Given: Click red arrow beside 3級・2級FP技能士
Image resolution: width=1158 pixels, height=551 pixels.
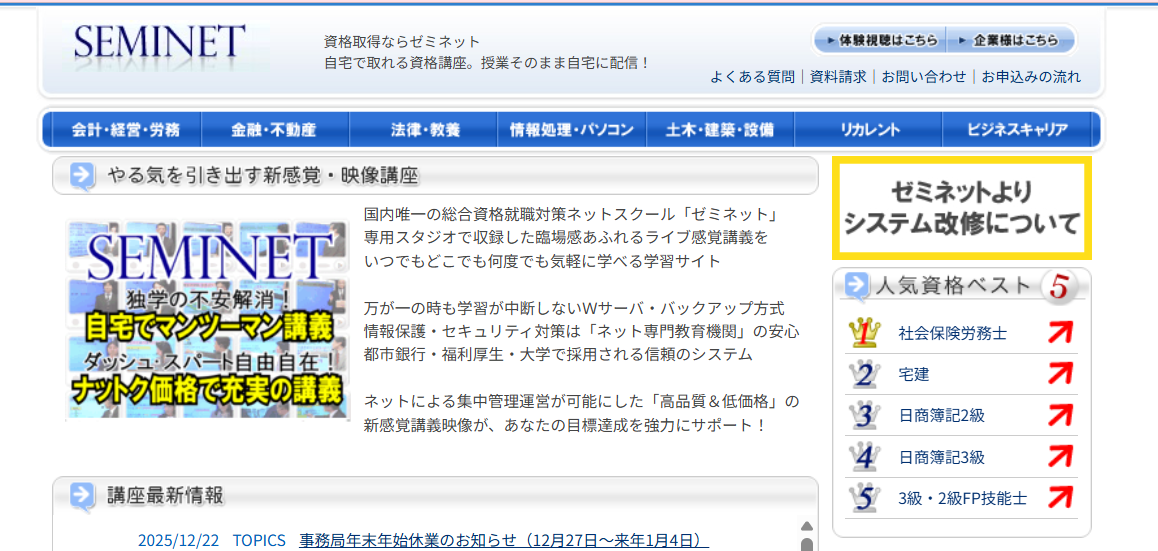Looking at the screenshot, I should click(1059, 497).
